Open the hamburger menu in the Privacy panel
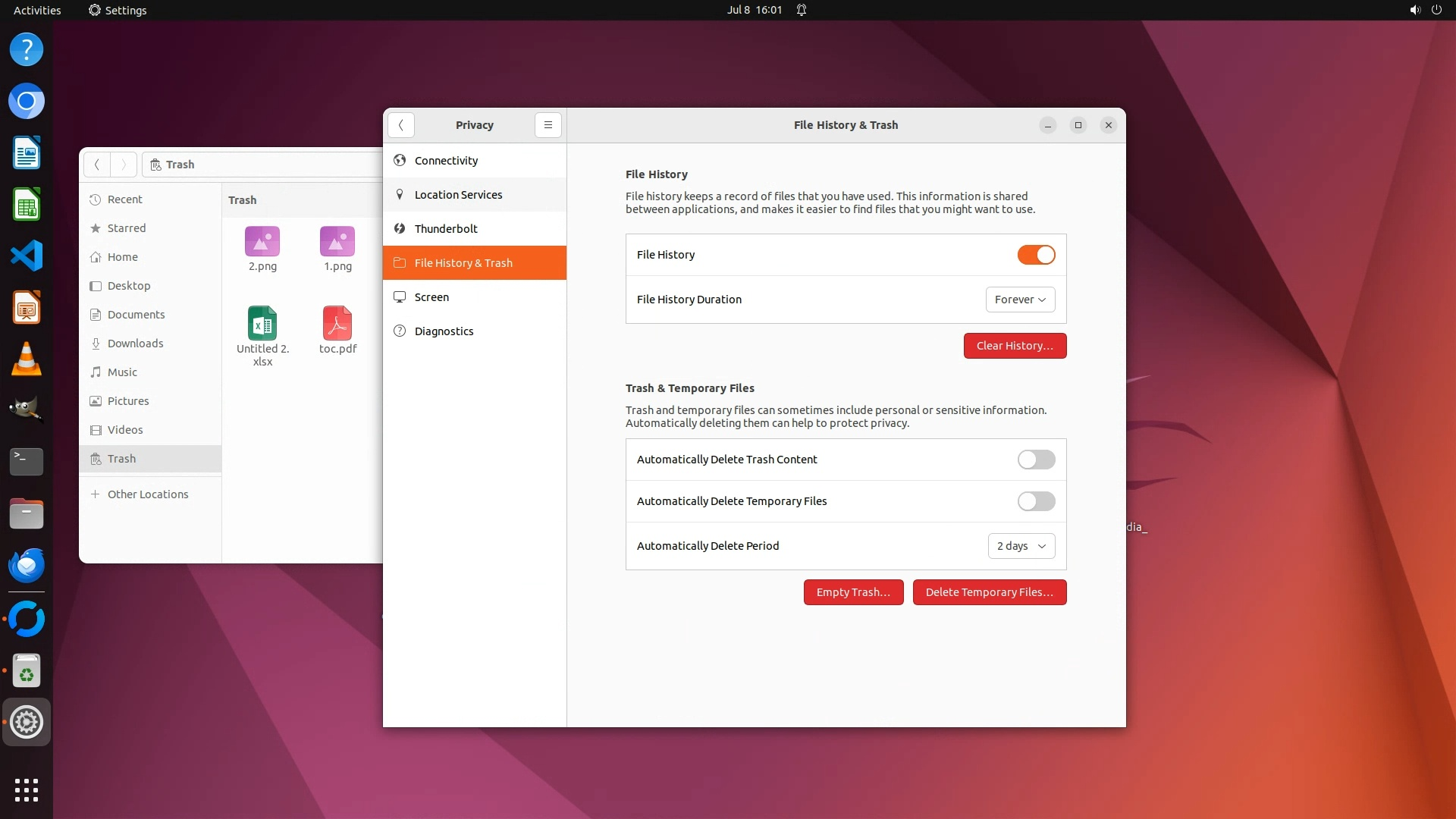1456x819 pixels. 548,125
